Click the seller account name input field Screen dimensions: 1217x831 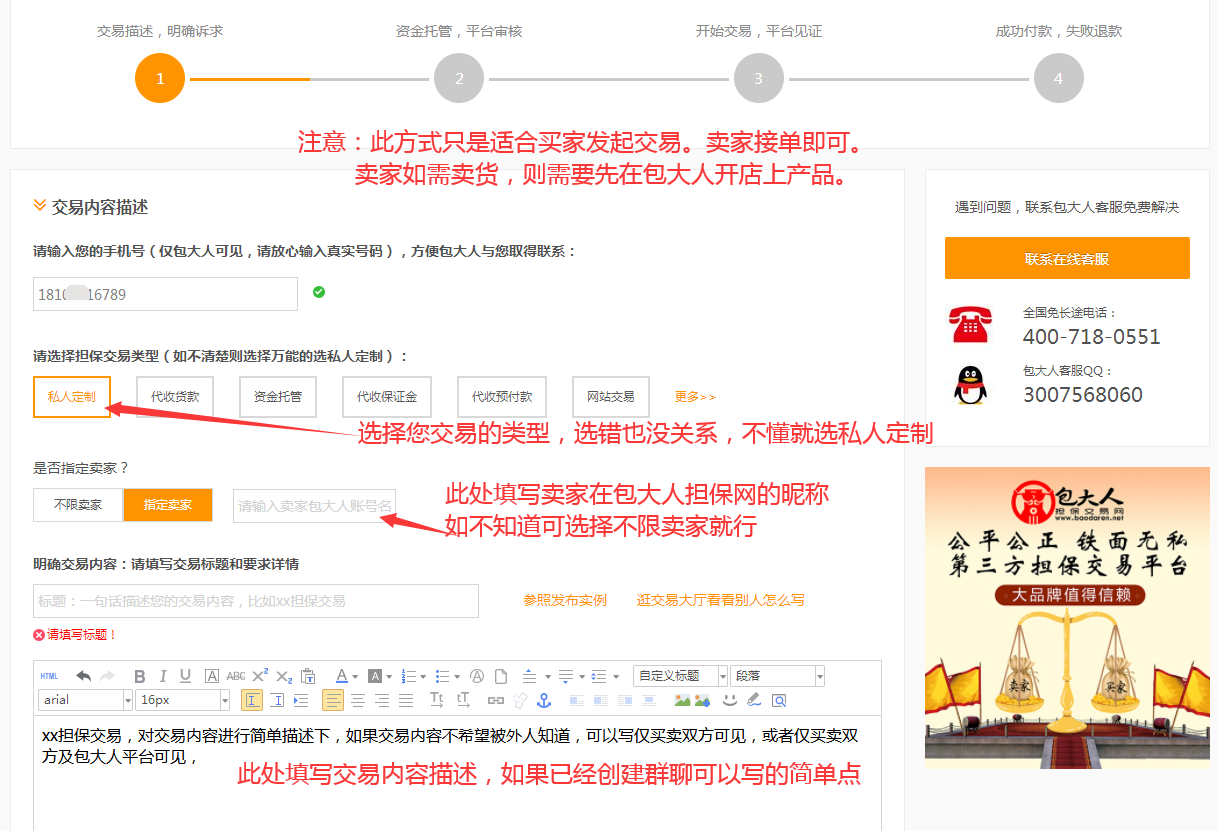coord(314,505)
